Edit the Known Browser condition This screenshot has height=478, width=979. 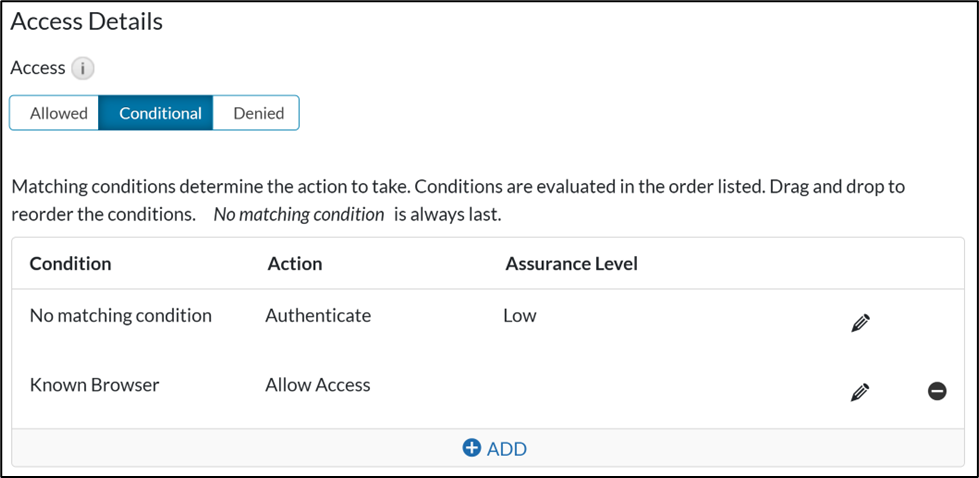[860, 392]
